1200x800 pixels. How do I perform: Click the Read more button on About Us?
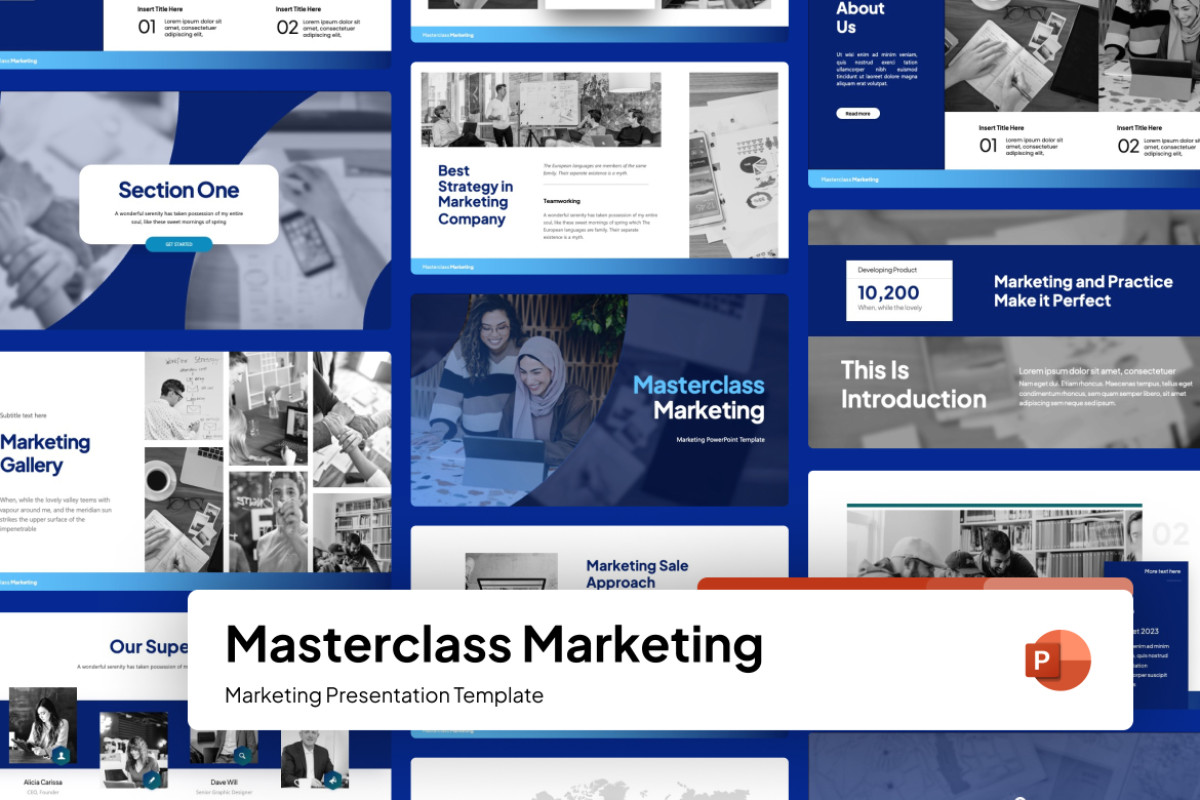click(859, 113)
